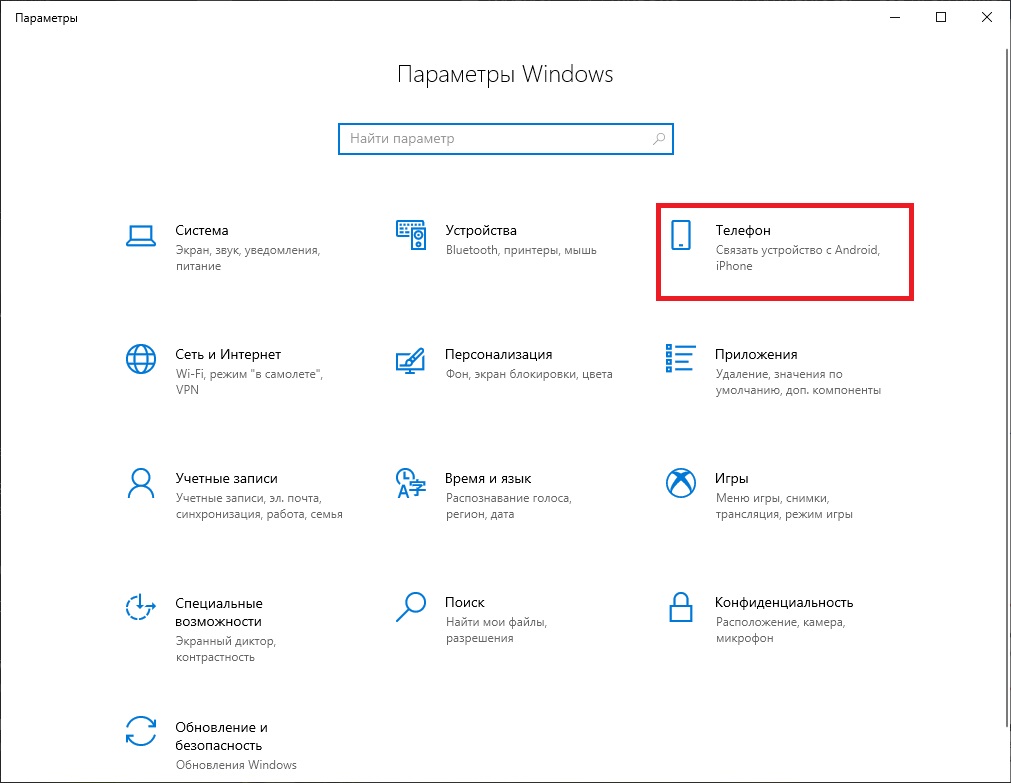The image size is (1011, 783).
Task: Open the Время и язык heading
Action: coord(488,479)
